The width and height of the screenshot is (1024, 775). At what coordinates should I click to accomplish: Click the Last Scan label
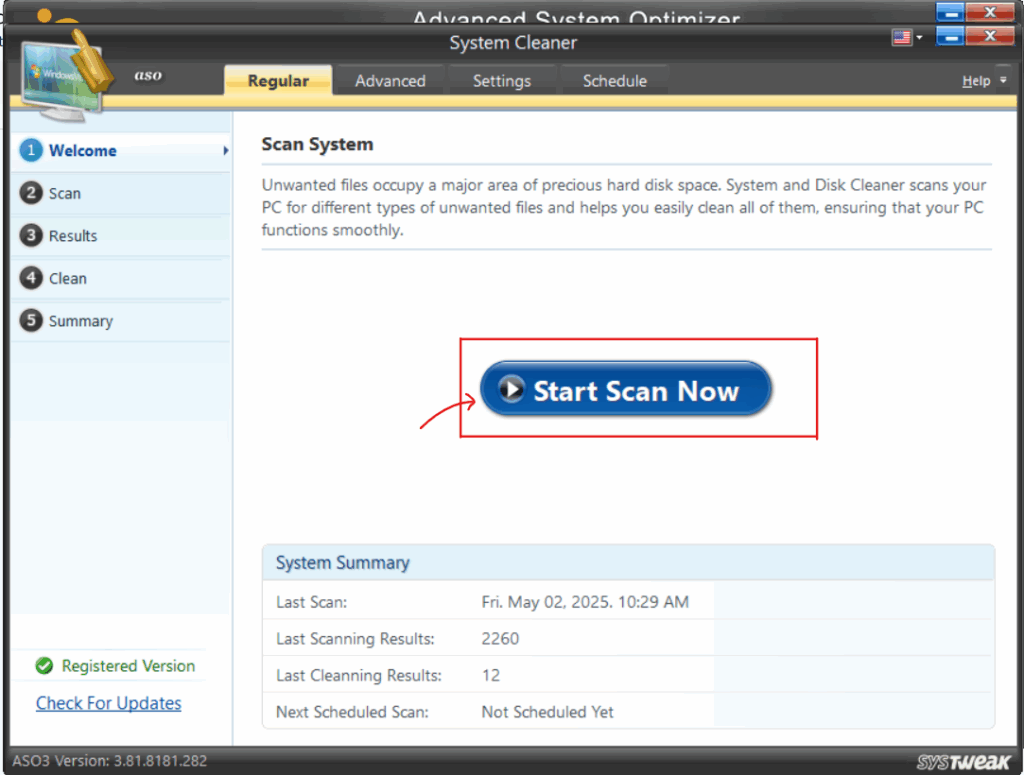click(312, 602)
